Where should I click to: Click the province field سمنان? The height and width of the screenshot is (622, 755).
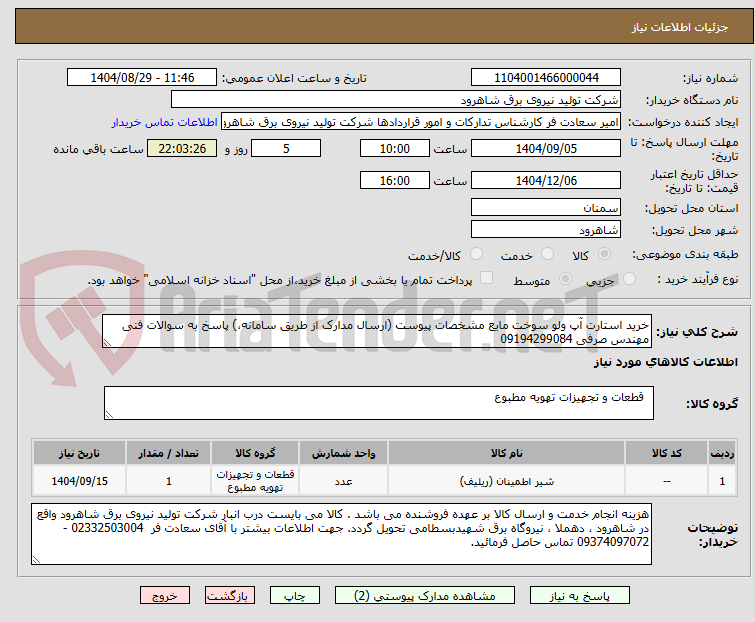pos(546,207)
